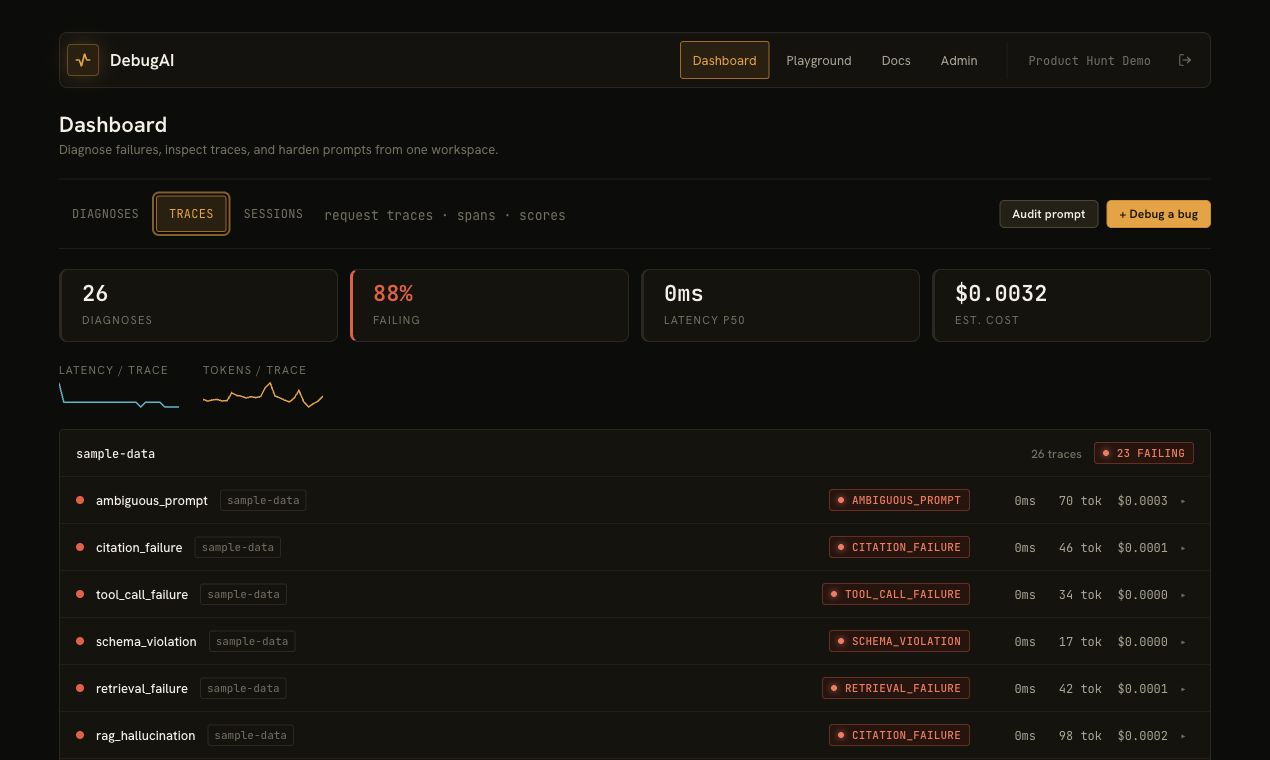The width and height of the screenshot is (1270, 760).
Task: Click the $0.0002 cost value
Action: pos(1143,735)
